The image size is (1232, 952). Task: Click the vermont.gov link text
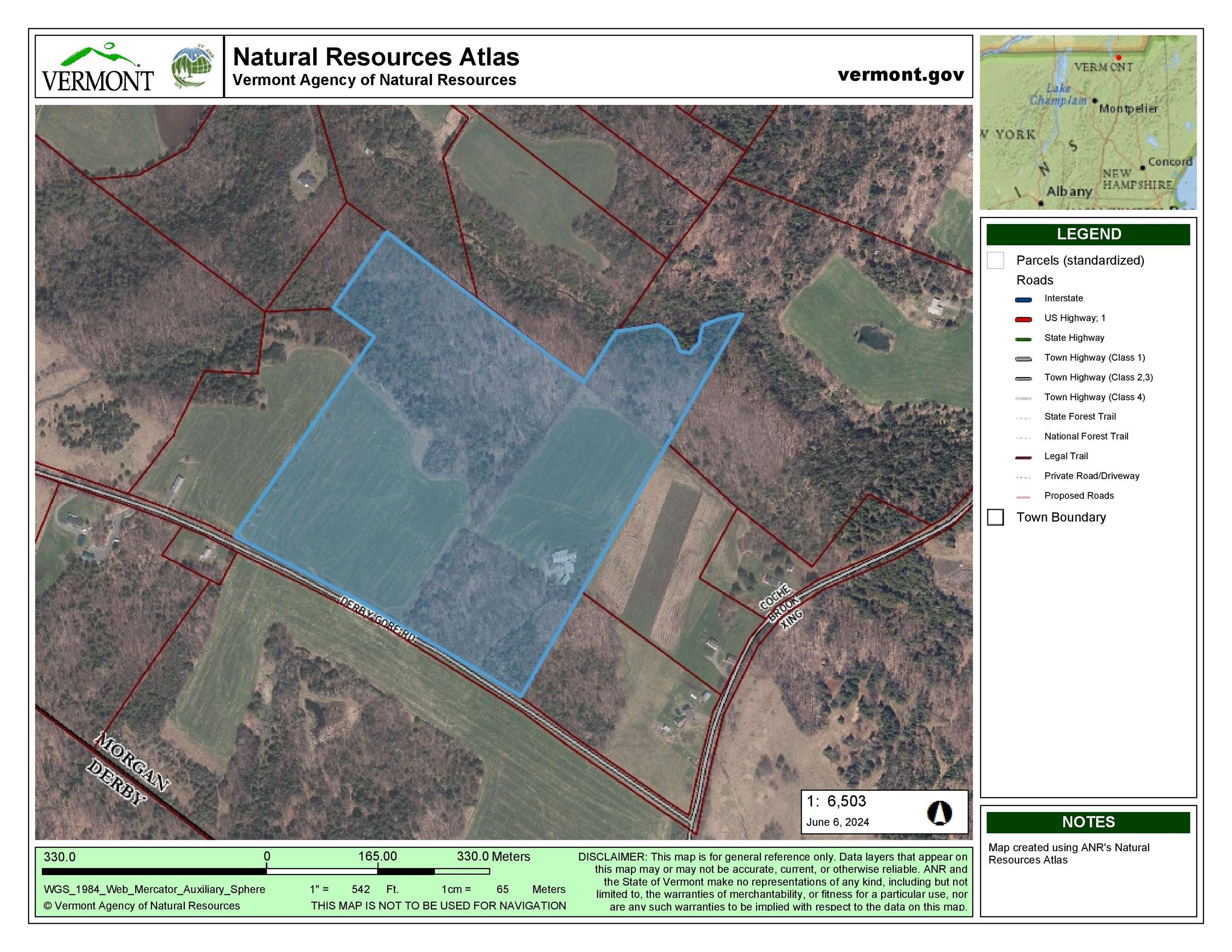(901, 74)
